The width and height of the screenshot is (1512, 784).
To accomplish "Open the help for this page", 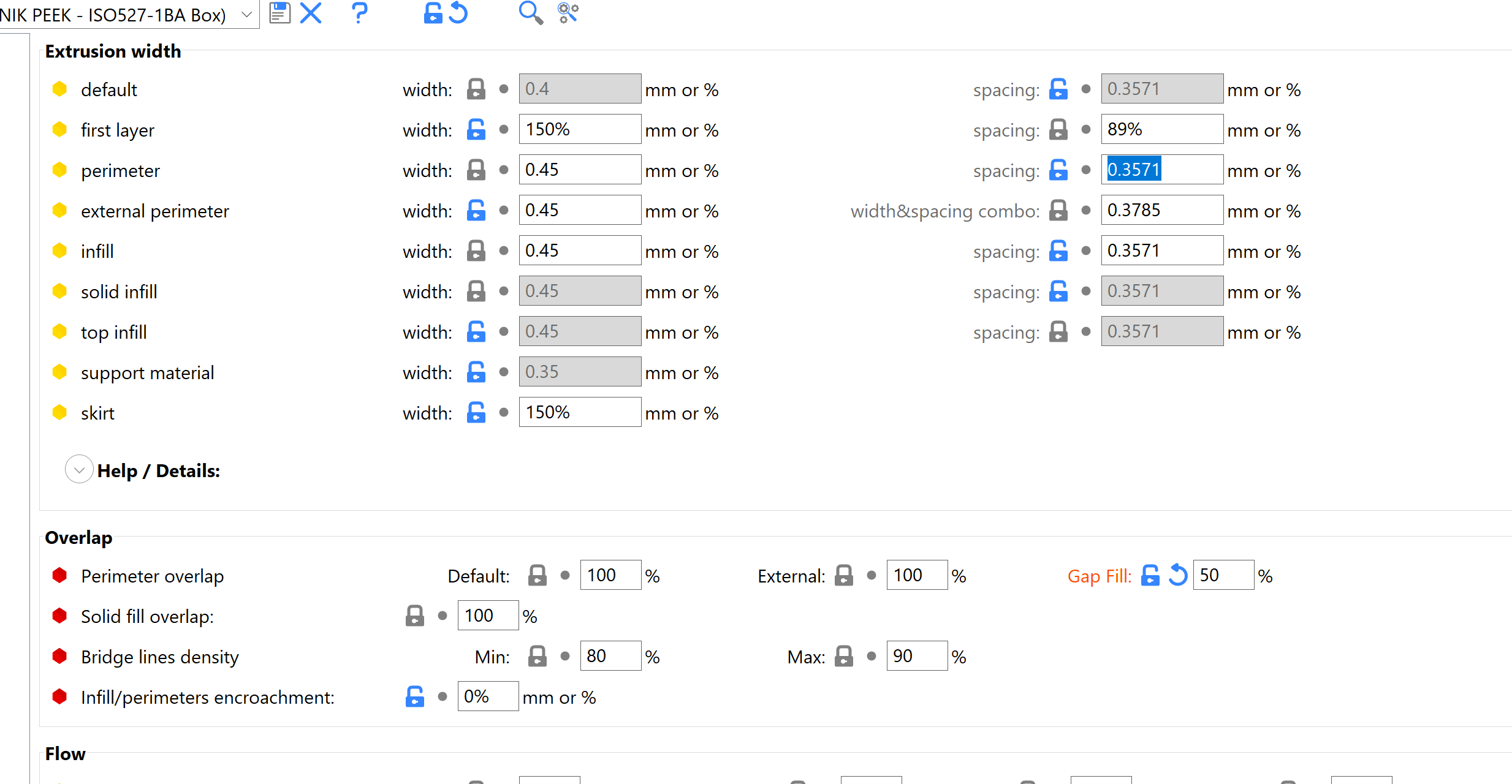I will click(359, 13).
